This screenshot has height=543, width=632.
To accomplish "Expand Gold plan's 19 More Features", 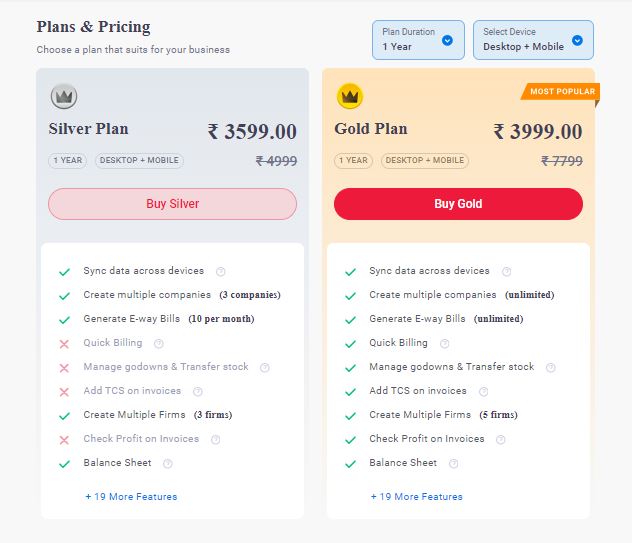I will tap(416, 497).
